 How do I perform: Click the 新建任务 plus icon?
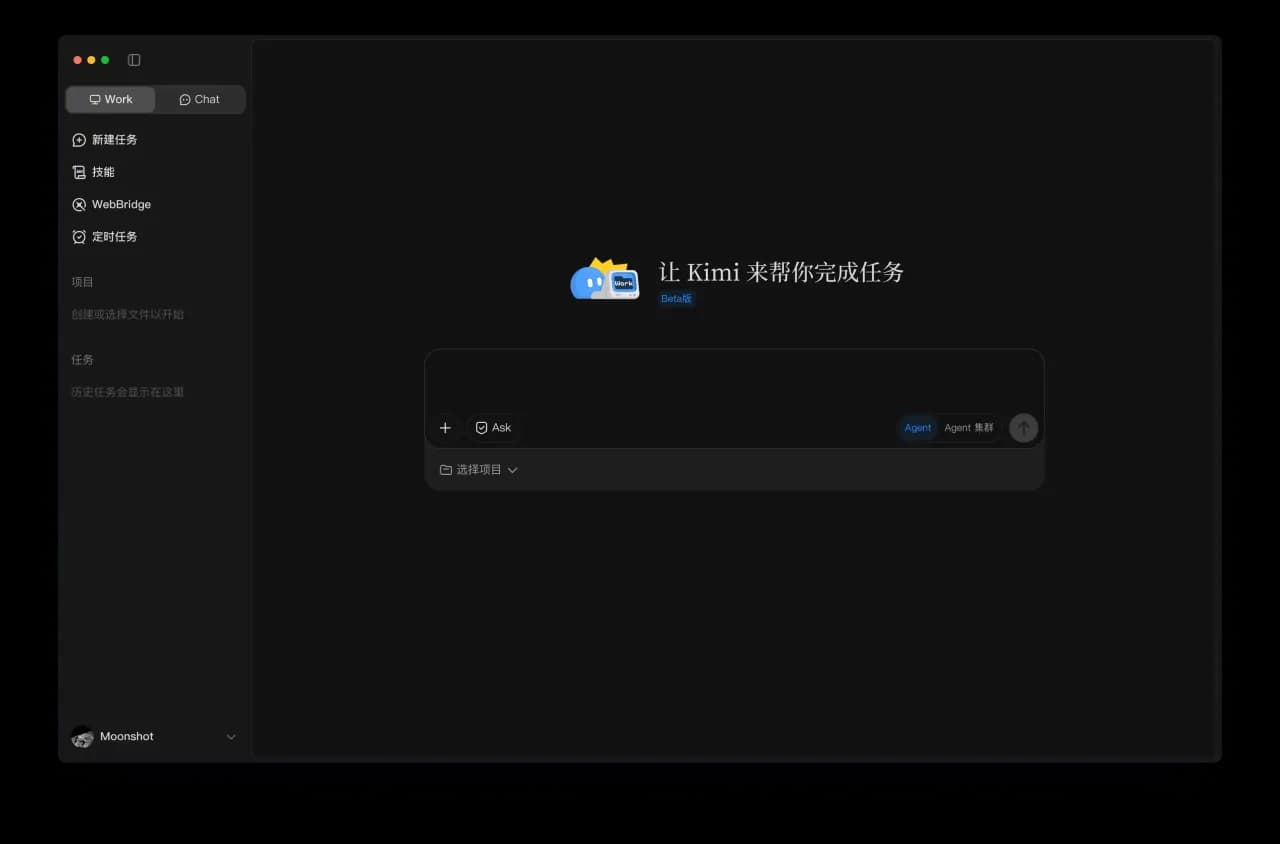pyautogui.click(x=79, y=140)
